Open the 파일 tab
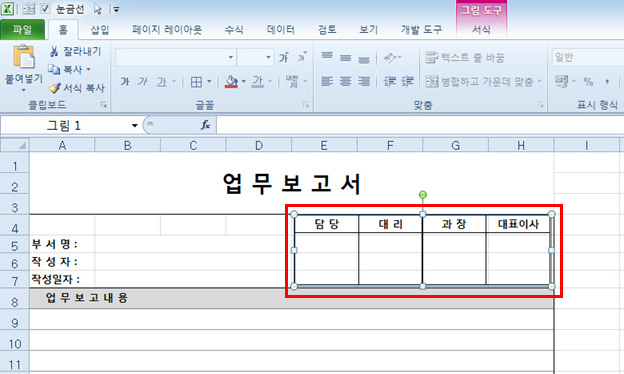Screen dimensions: 624x374 22,29
